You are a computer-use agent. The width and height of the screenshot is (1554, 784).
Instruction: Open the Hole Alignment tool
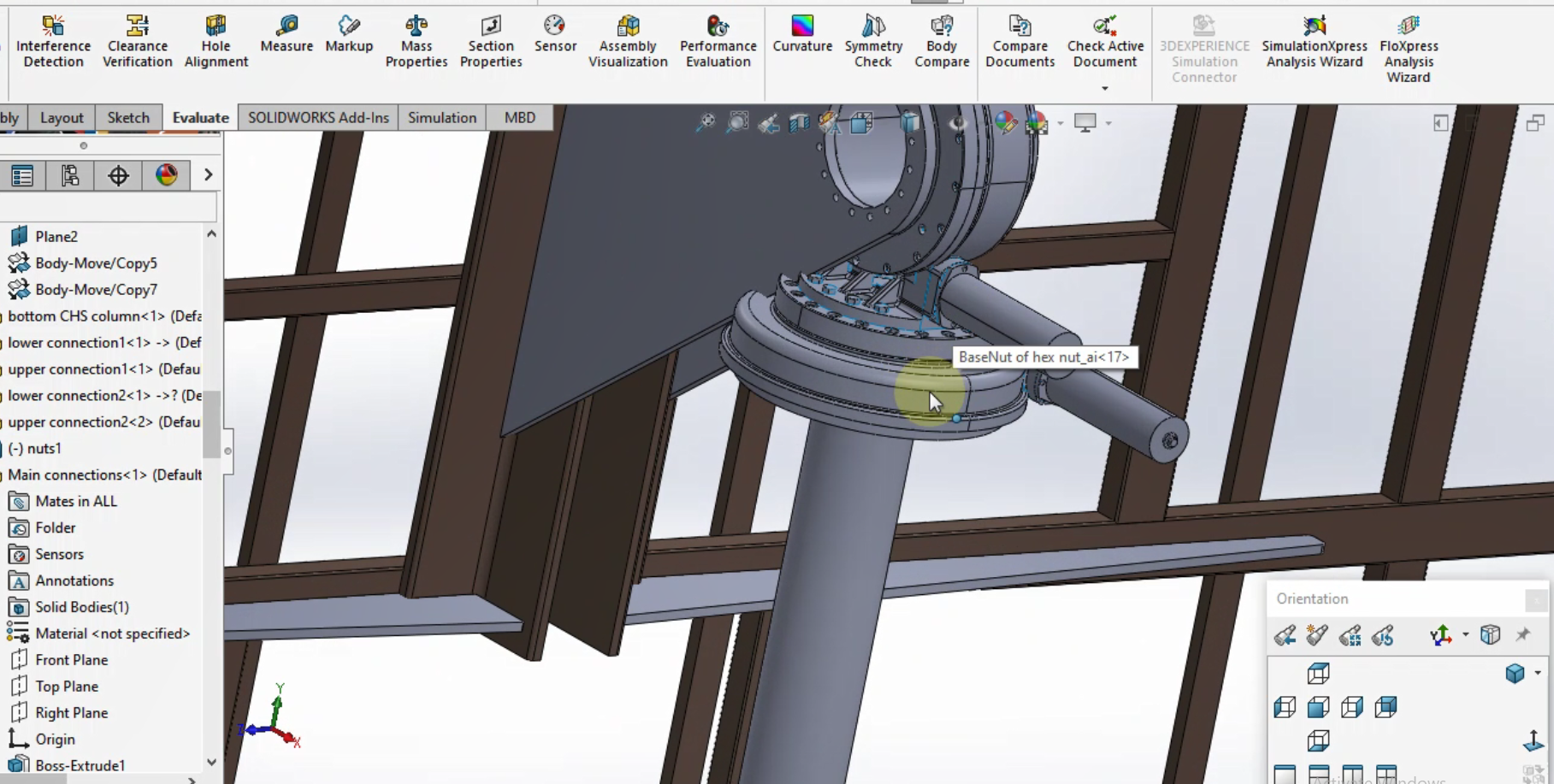(x=216, y=41)
